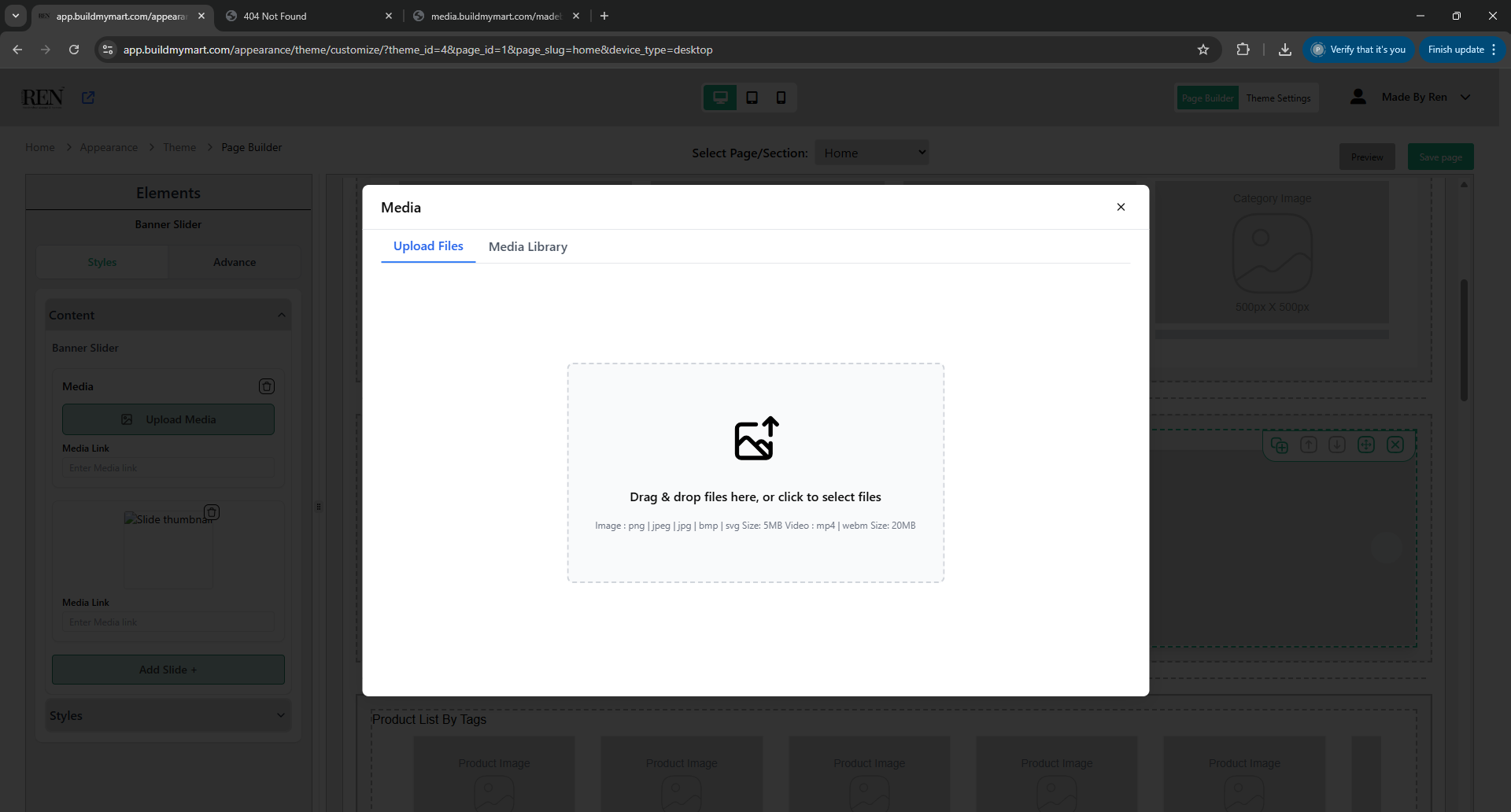Click the Category Image placeholder
The image size is (1511, 812).
point(1272,252)
